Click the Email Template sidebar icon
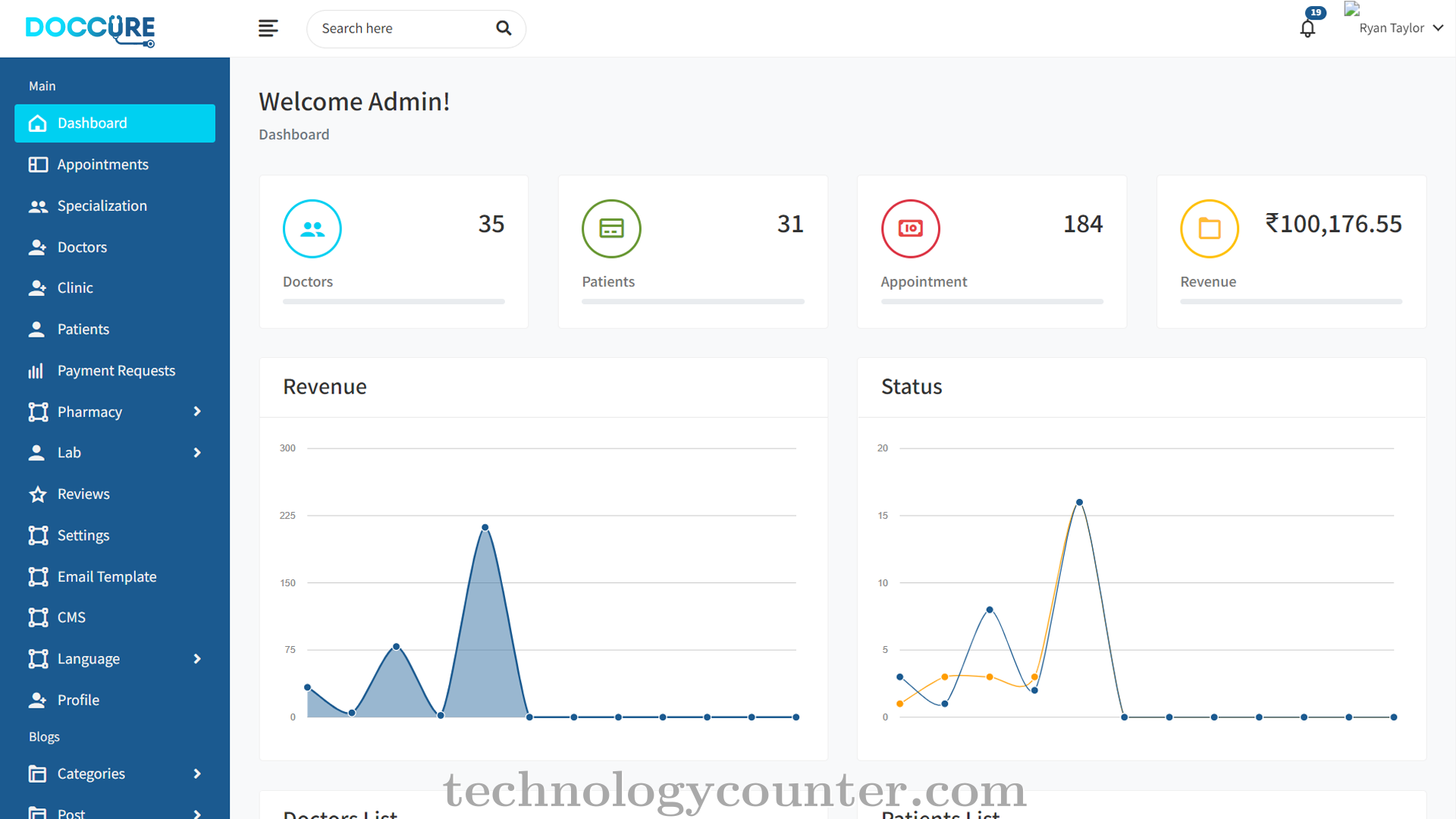This screenshot has height=819, width=1456. 38,576
